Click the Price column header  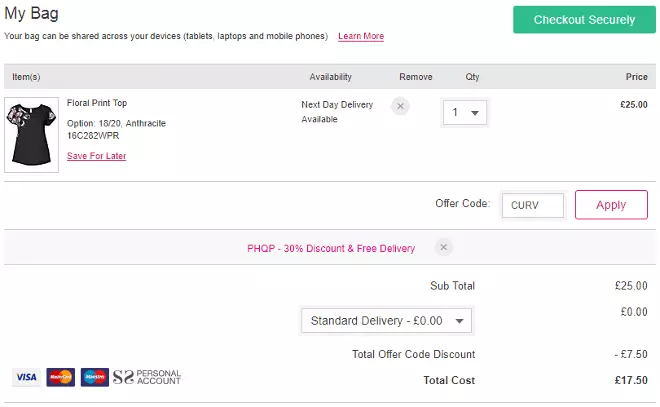[x=636, y=77]
